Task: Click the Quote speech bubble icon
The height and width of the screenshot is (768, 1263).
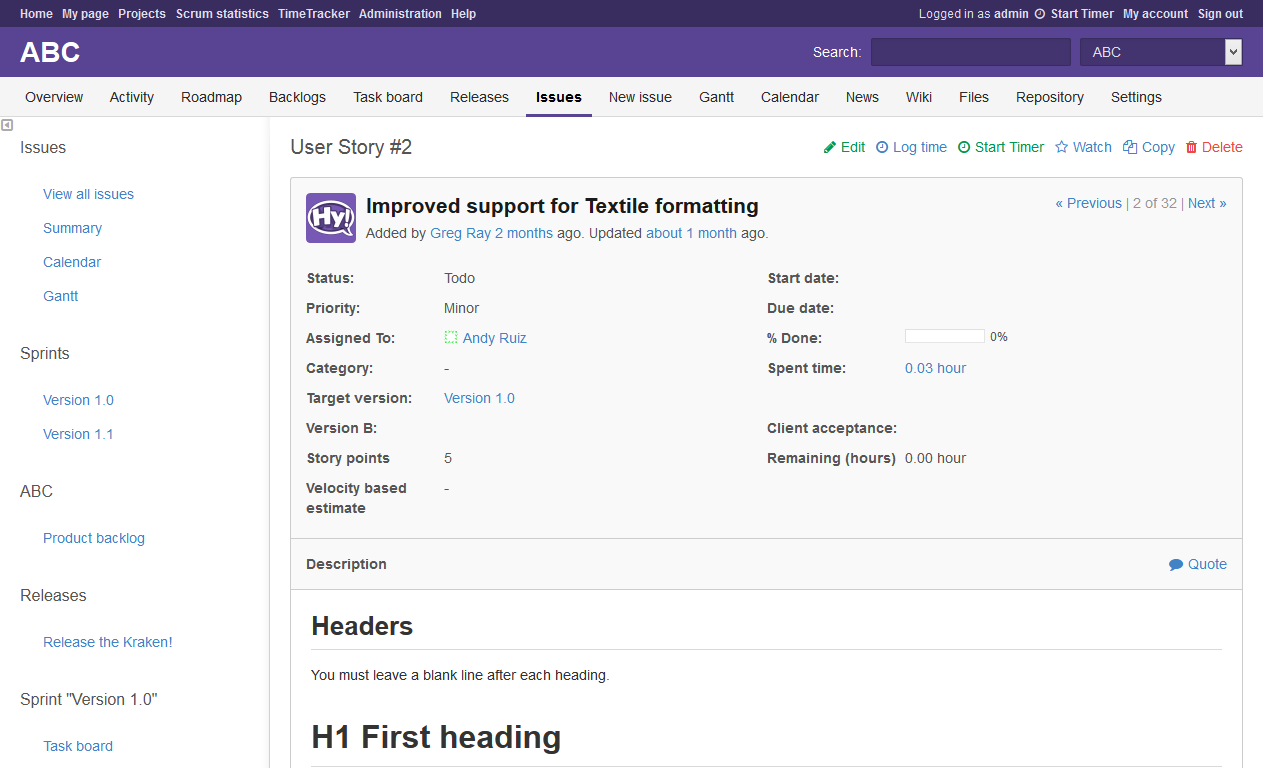Action: point(1176,565)
